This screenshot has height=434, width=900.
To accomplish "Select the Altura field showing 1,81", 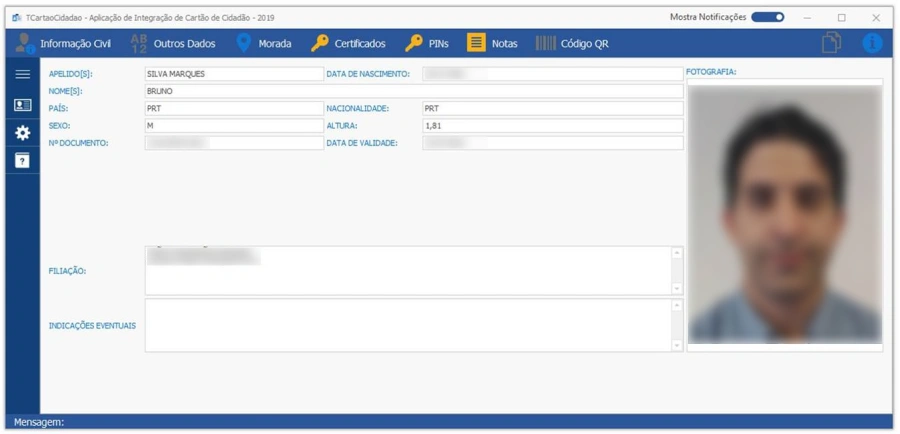I will click(552, 126).
